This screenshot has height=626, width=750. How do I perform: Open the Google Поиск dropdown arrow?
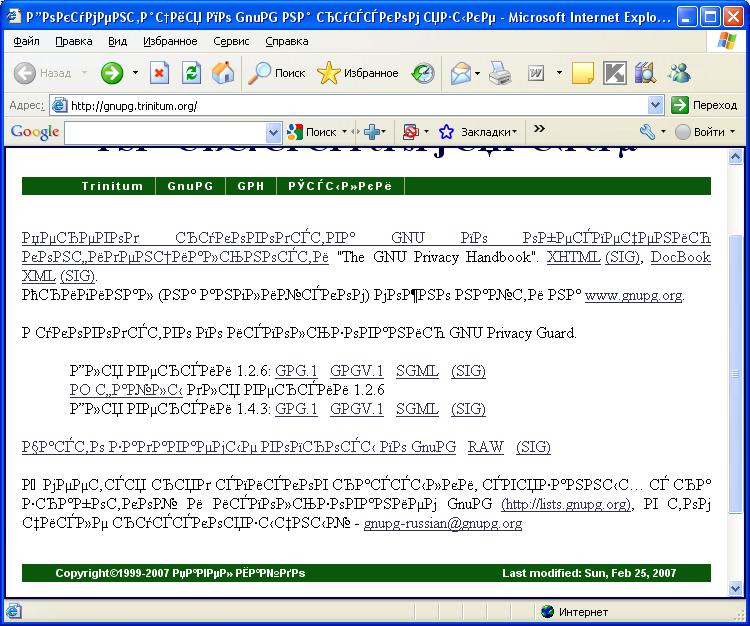(344, 132)
